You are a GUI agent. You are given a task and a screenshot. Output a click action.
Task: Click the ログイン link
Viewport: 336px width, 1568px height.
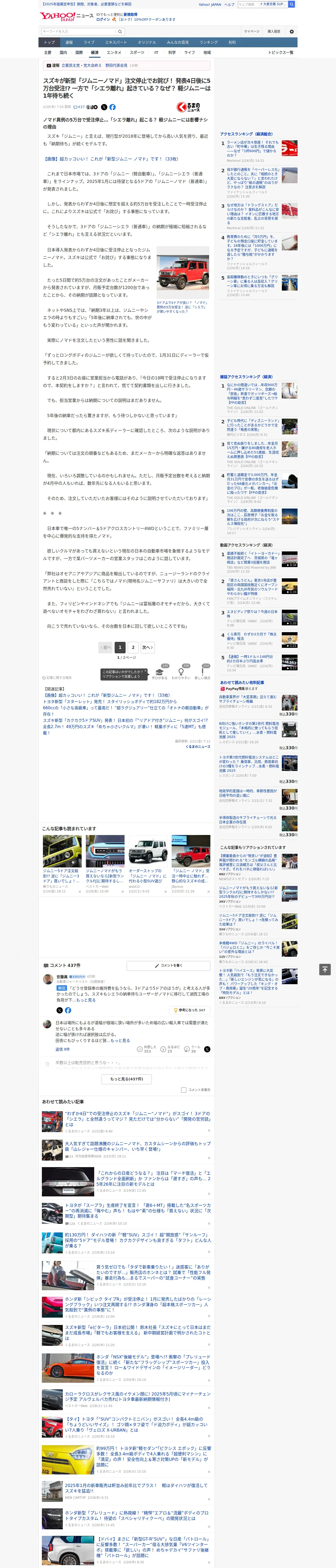tap(103, 20)
